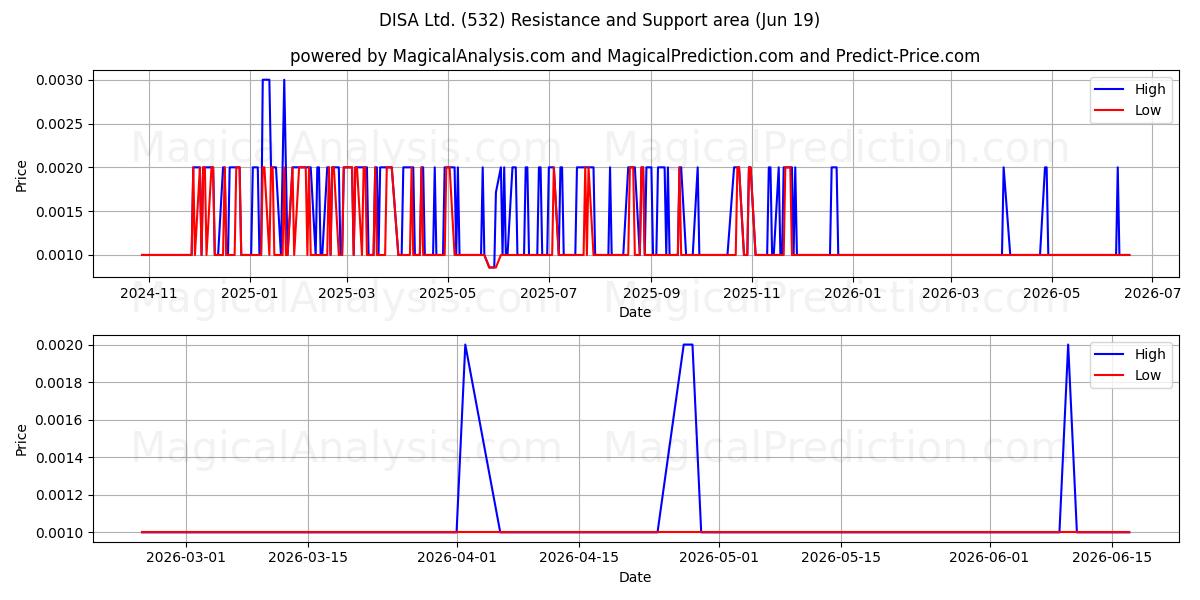The height and width of the screenshot is (600, 1200).
Task: Click the blue peak near 2026-06-10 in bottom chart
Action: coord(1068,345)
